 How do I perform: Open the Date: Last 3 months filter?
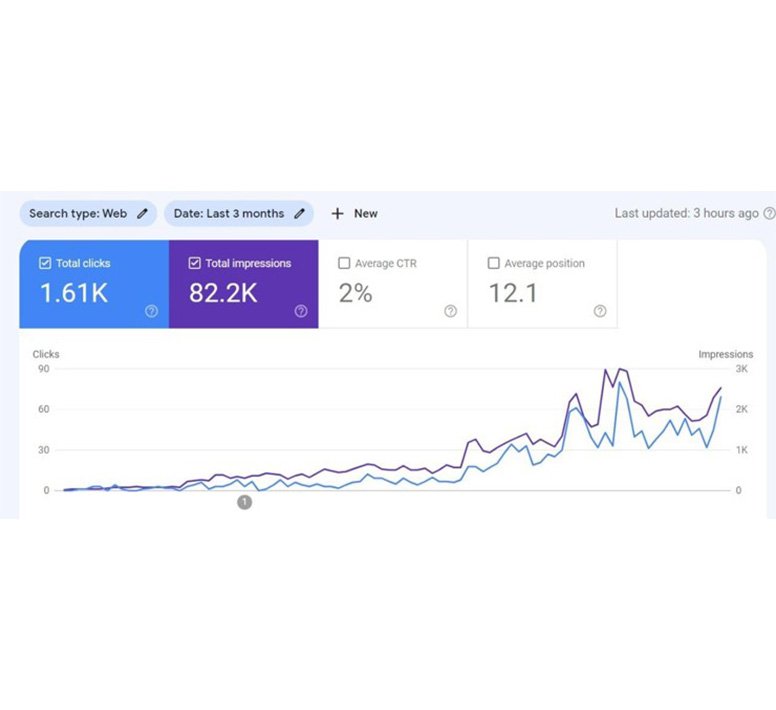[229, 213]
